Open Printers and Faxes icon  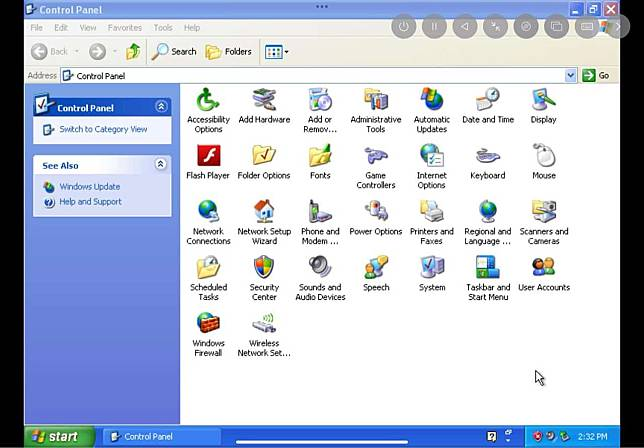pos(431,222)
